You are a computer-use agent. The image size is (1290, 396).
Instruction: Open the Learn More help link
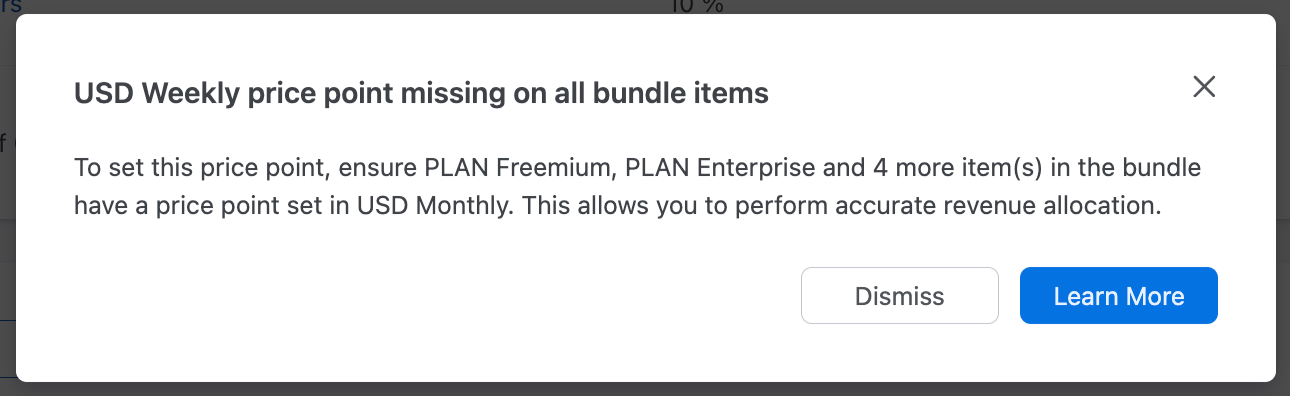click(1119, 296)
